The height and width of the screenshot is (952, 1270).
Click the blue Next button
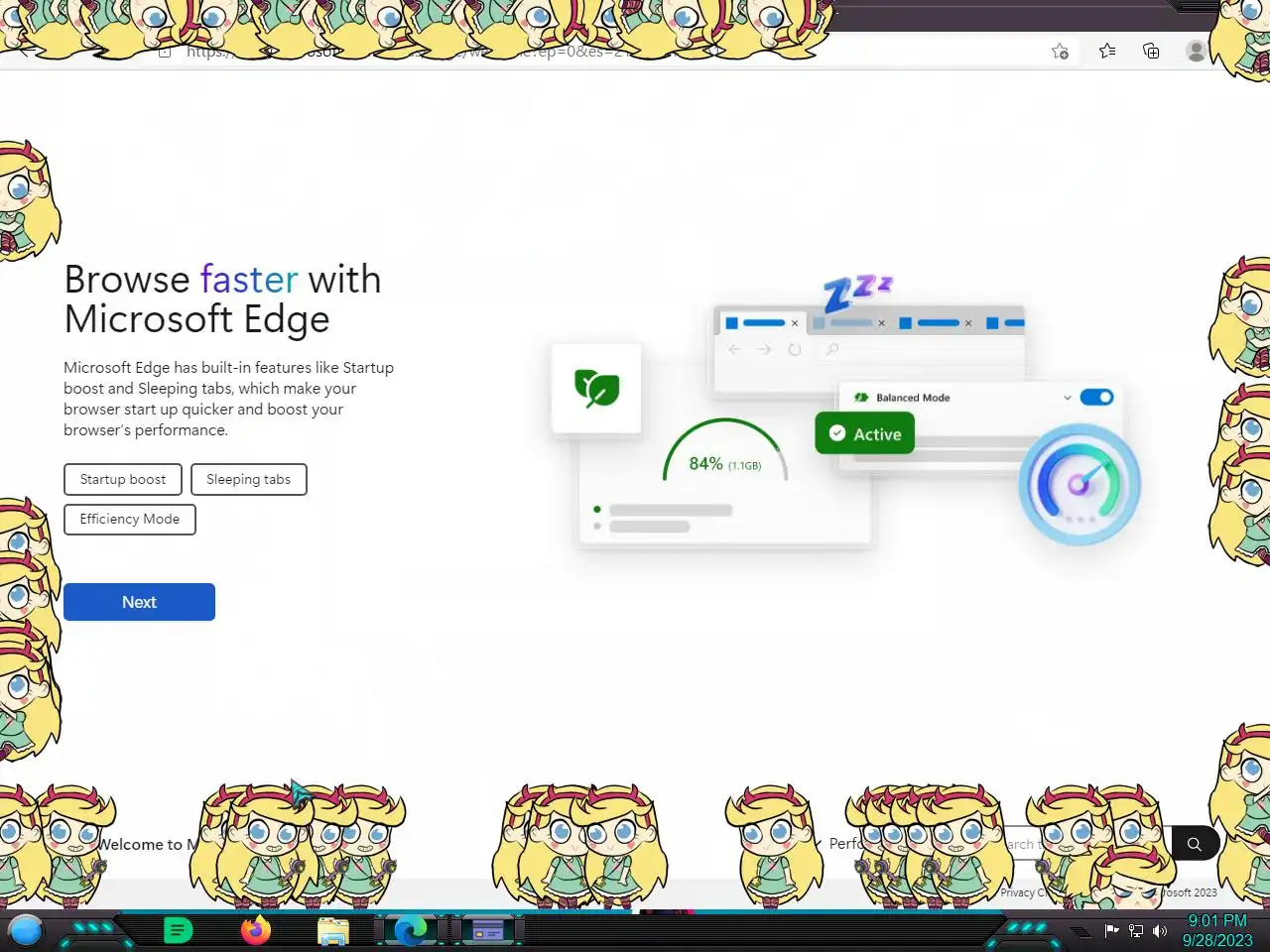click(139, 602)
